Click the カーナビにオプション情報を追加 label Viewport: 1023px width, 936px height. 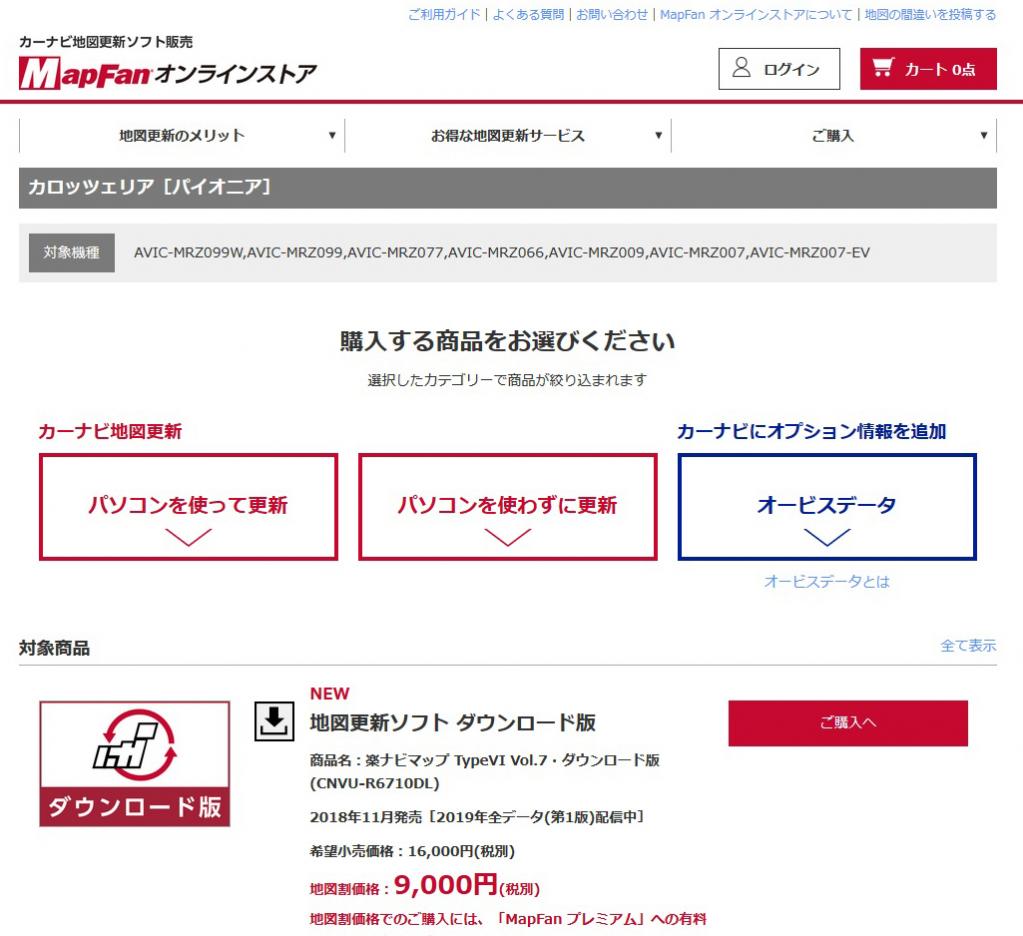pos(812,431)
